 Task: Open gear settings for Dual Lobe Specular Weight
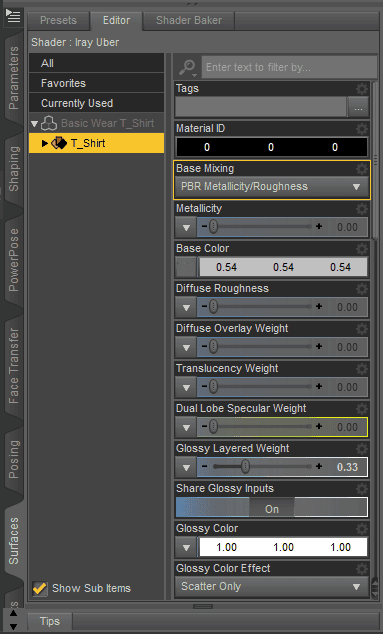pos(362,409)
